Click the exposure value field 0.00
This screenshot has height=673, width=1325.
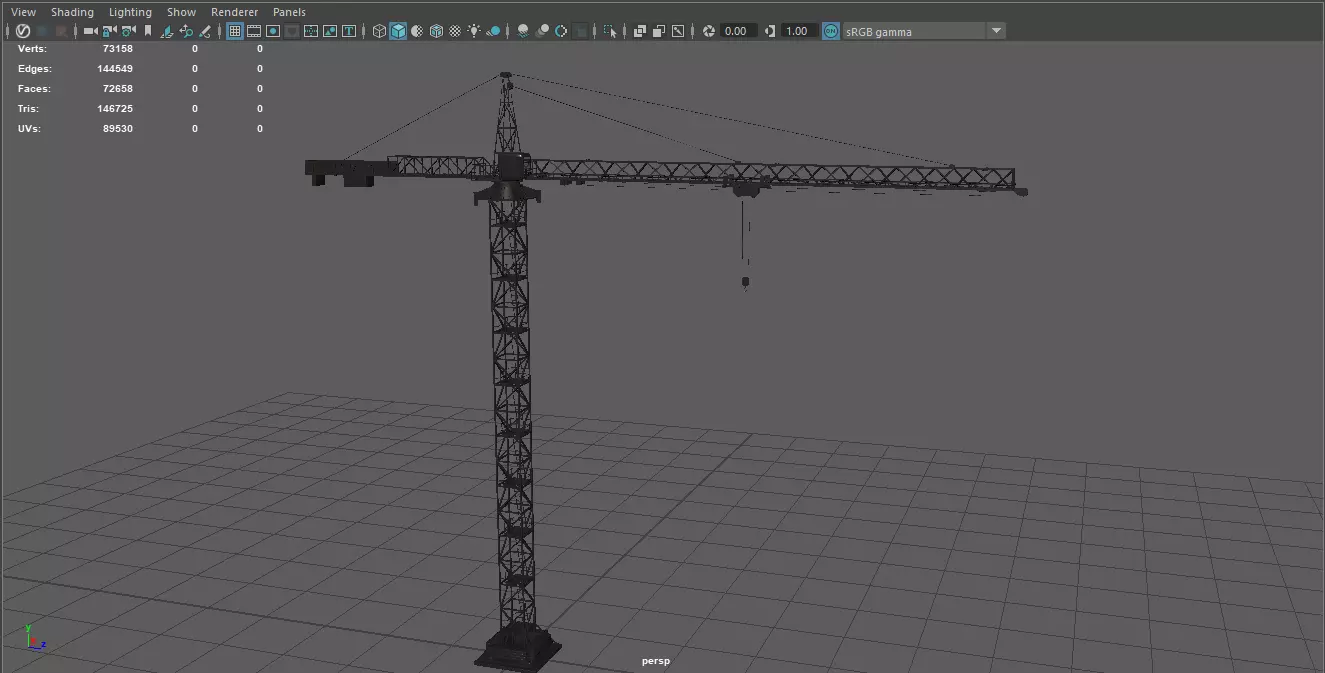click(738, 31)
